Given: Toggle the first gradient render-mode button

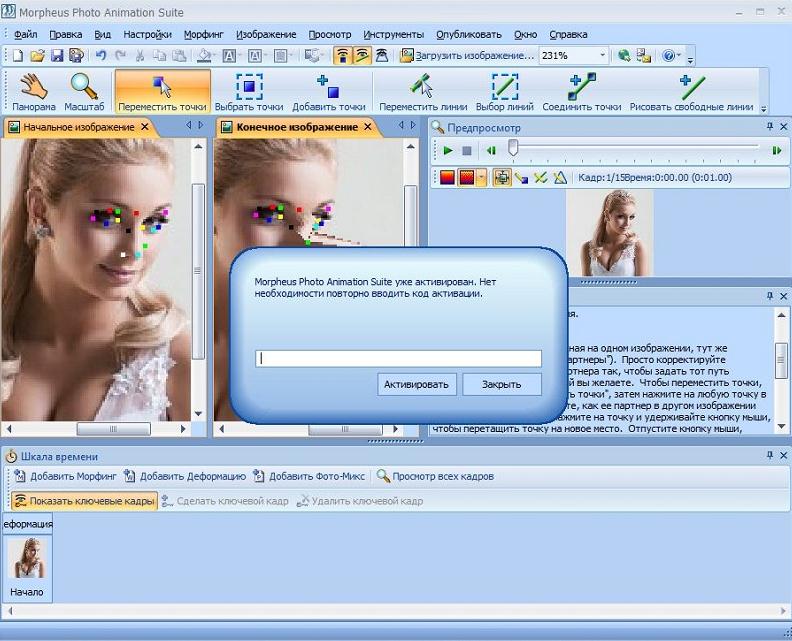Looking at the screenshot, I should tap(448, 178).
